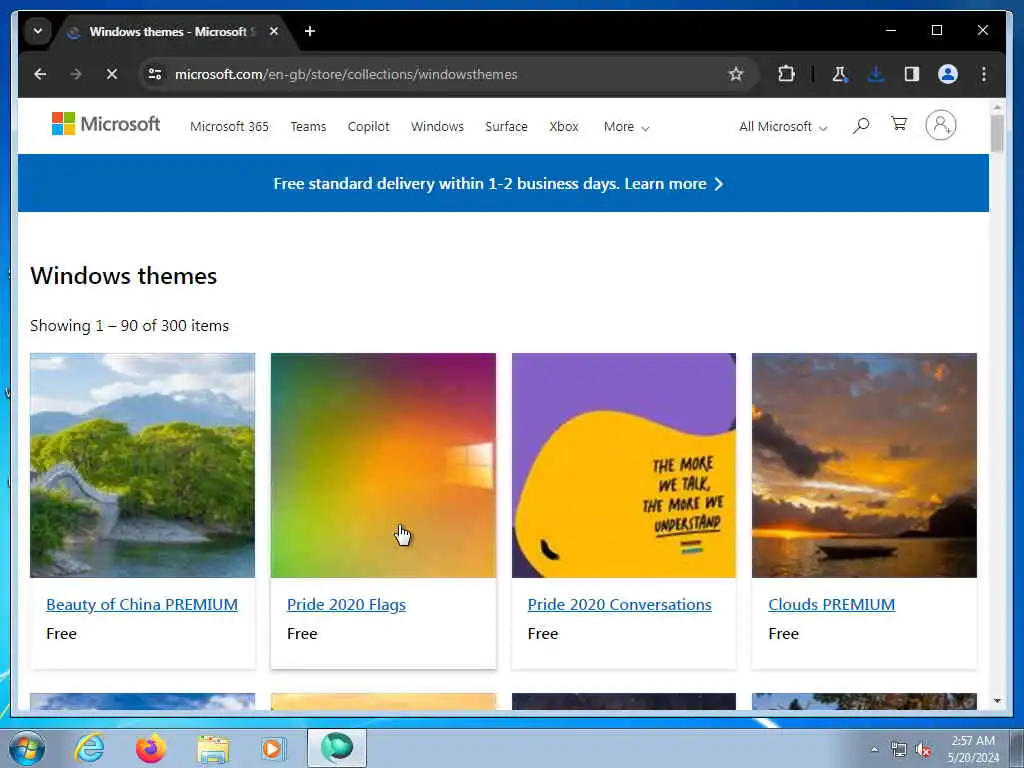Show hidden system tray icons arrow
This screenshot has height=768, width=1024.
[x=874, y=750]
